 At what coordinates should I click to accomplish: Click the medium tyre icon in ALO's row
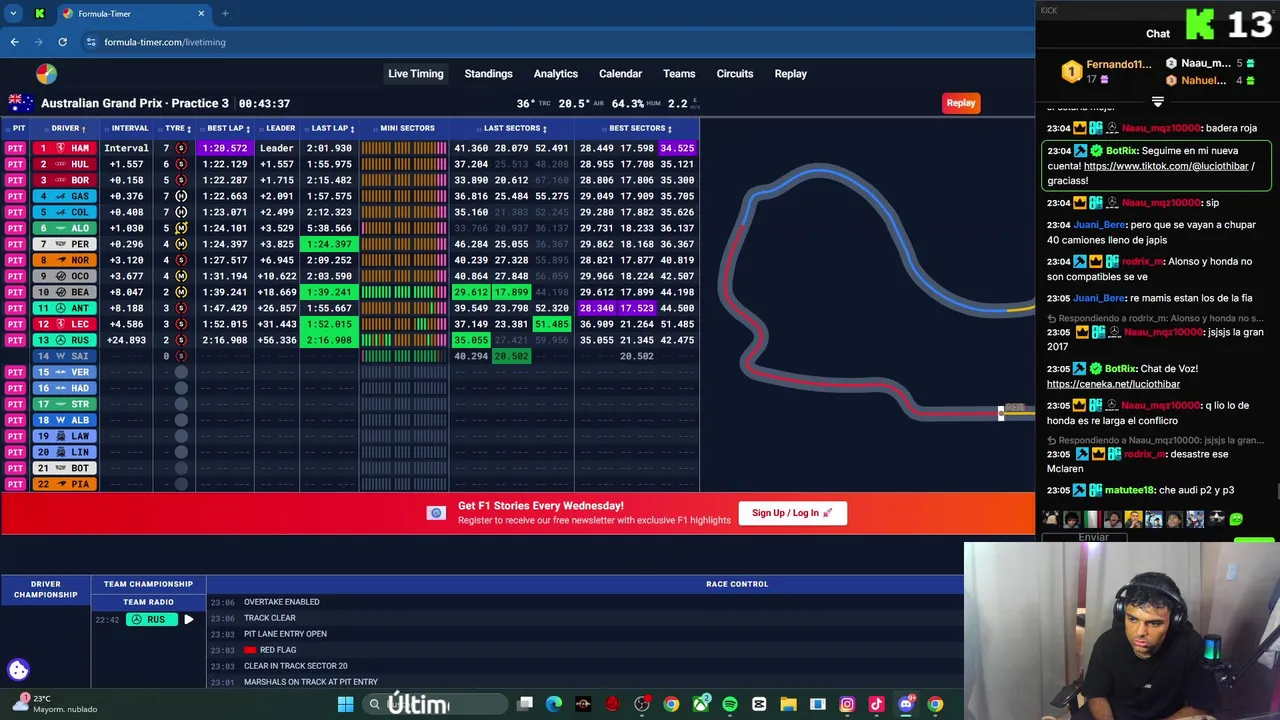click(181, 228)
